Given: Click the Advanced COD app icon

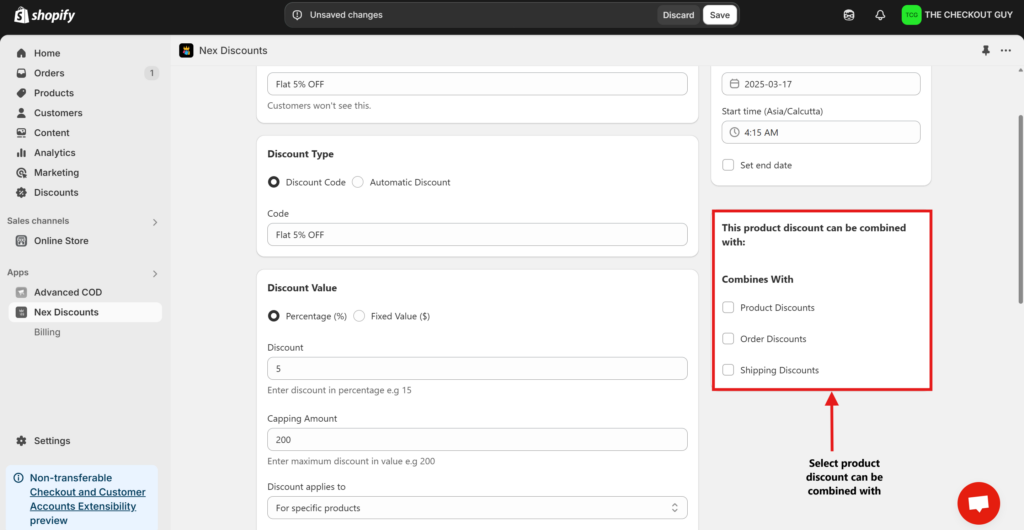Looking at the screenshot, I should coord(22,292).
